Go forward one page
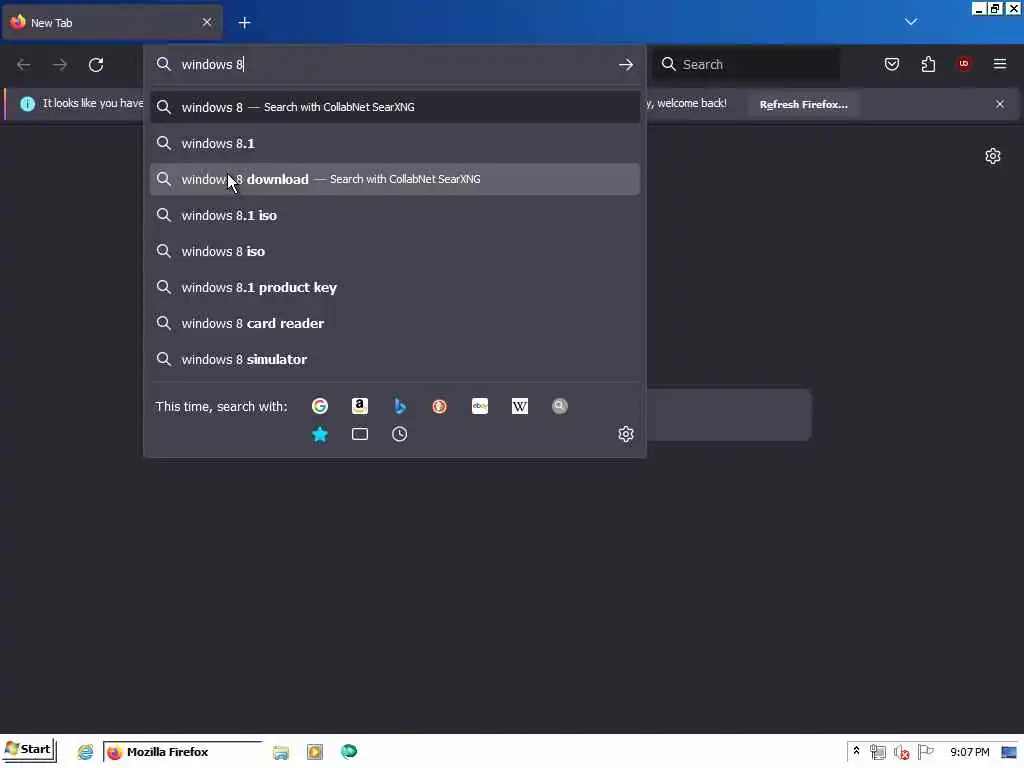Screen dimensions: 1024x768 click(59, 65)
